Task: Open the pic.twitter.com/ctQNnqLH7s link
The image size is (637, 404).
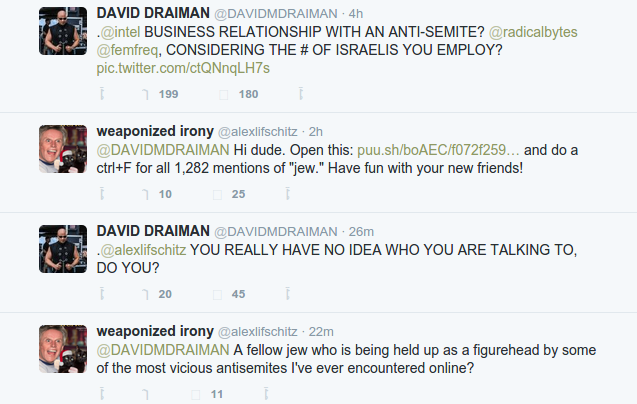Action: point(183,68)
